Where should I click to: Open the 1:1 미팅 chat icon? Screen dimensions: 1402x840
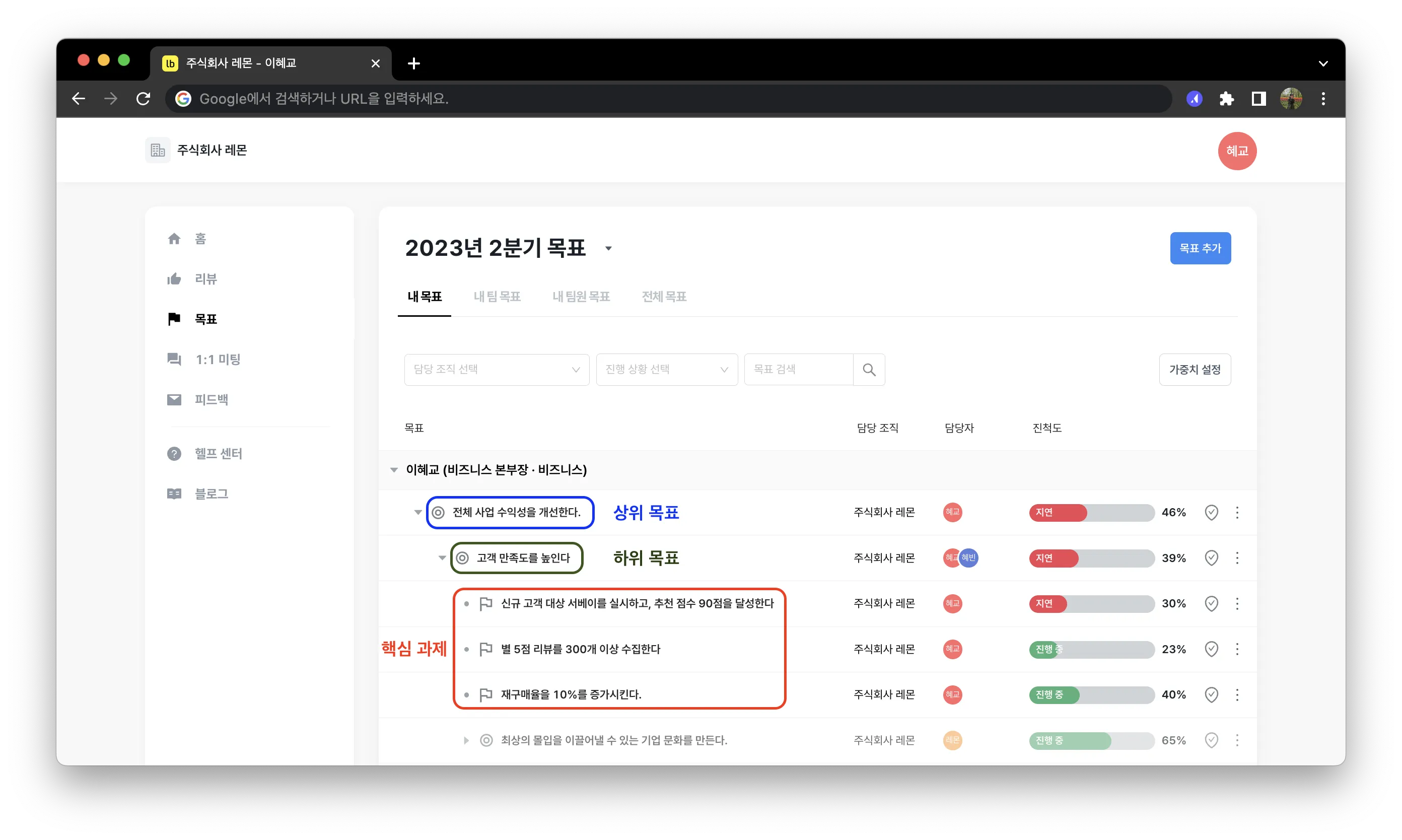(x=174, y=359)
